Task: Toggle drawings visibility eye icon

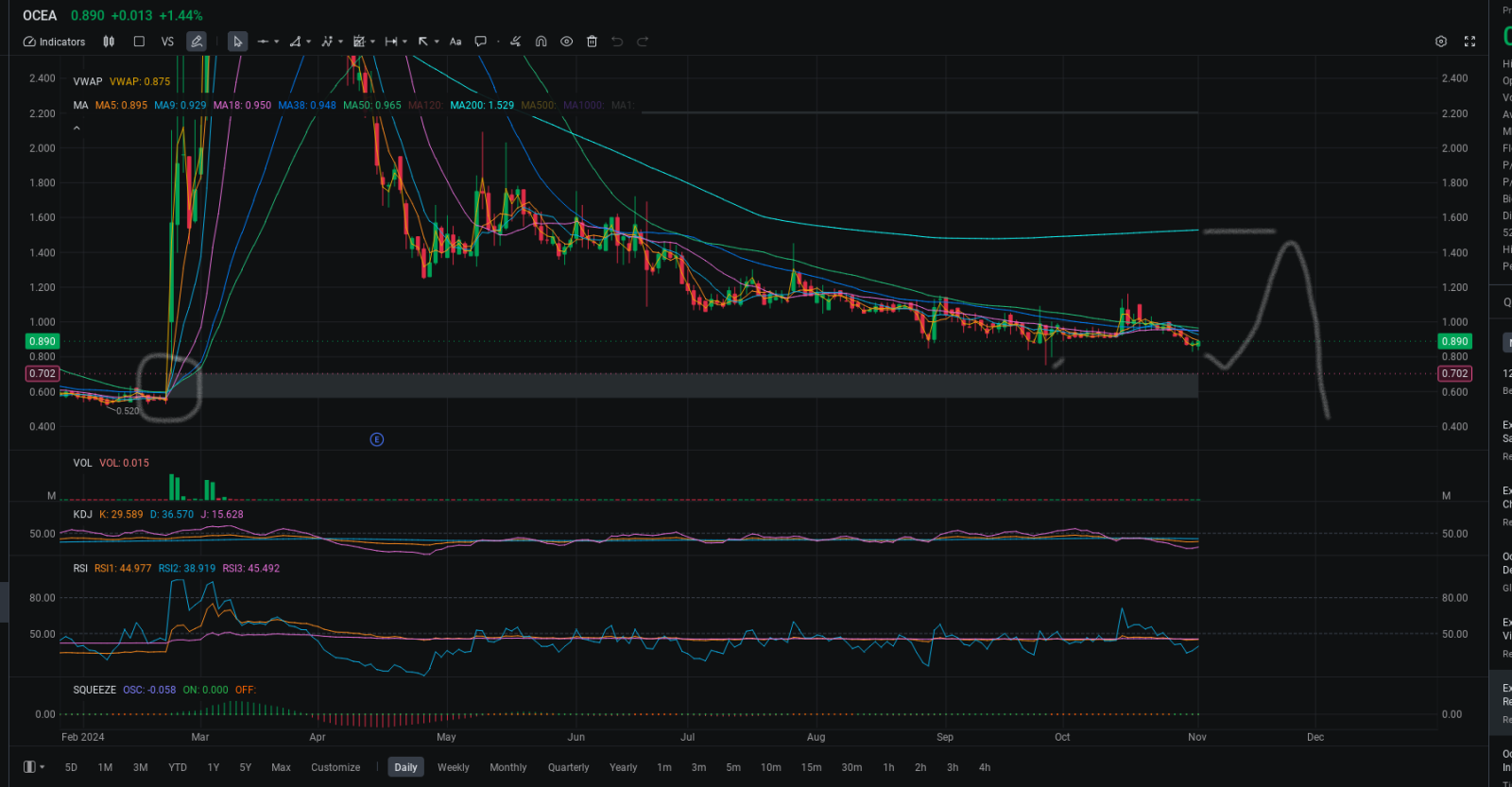Action: pos(567,42)
